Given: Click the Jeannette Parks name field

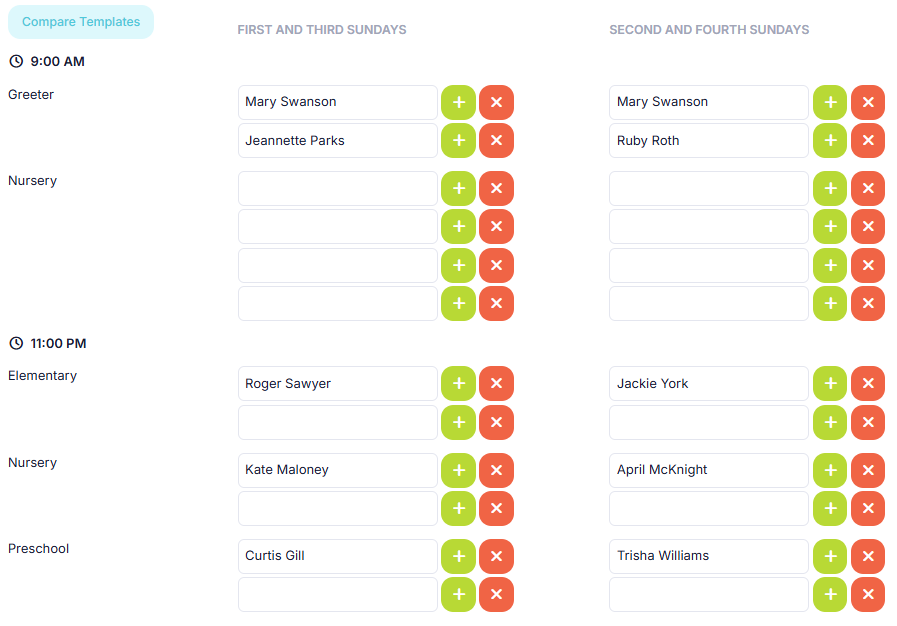Looking at the screenshot, I should [337, 141].
